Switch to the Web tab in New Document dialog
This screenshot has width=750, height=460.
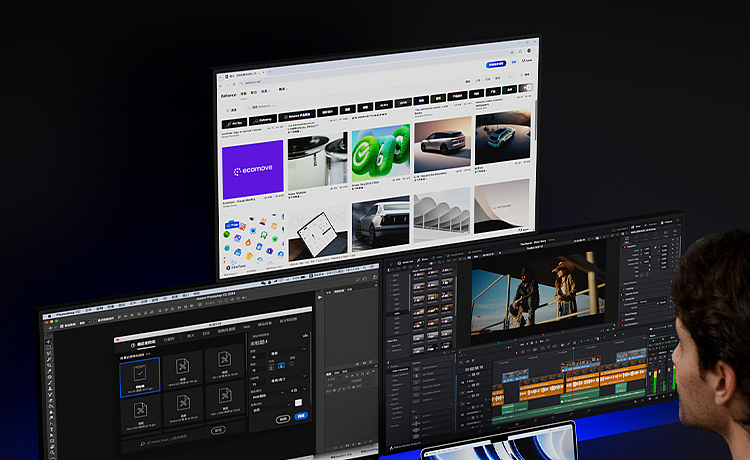pos(247,327)
